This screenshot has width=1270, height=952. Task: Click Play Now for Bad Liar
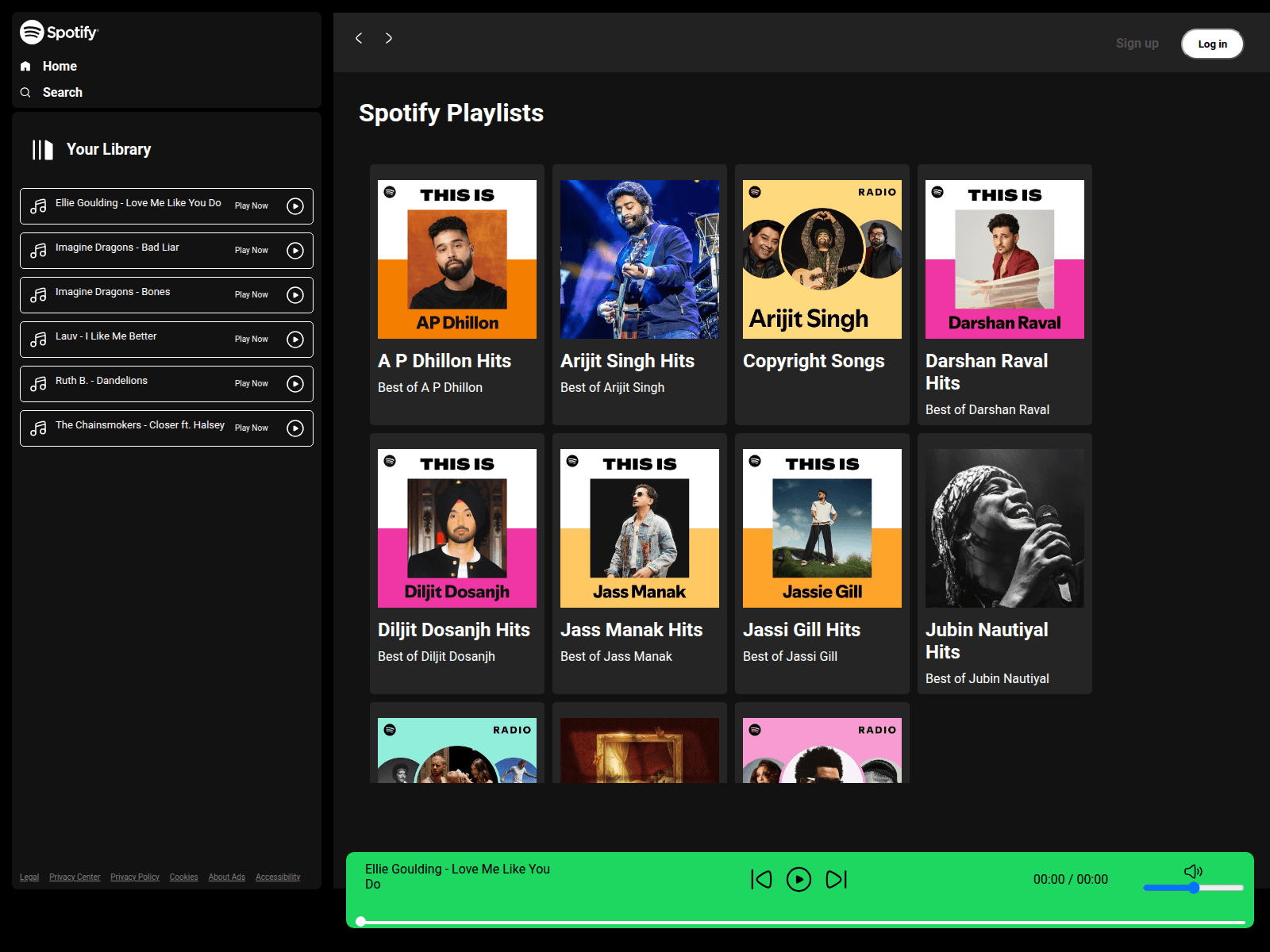pyautogui.click(x=252, y=251)
